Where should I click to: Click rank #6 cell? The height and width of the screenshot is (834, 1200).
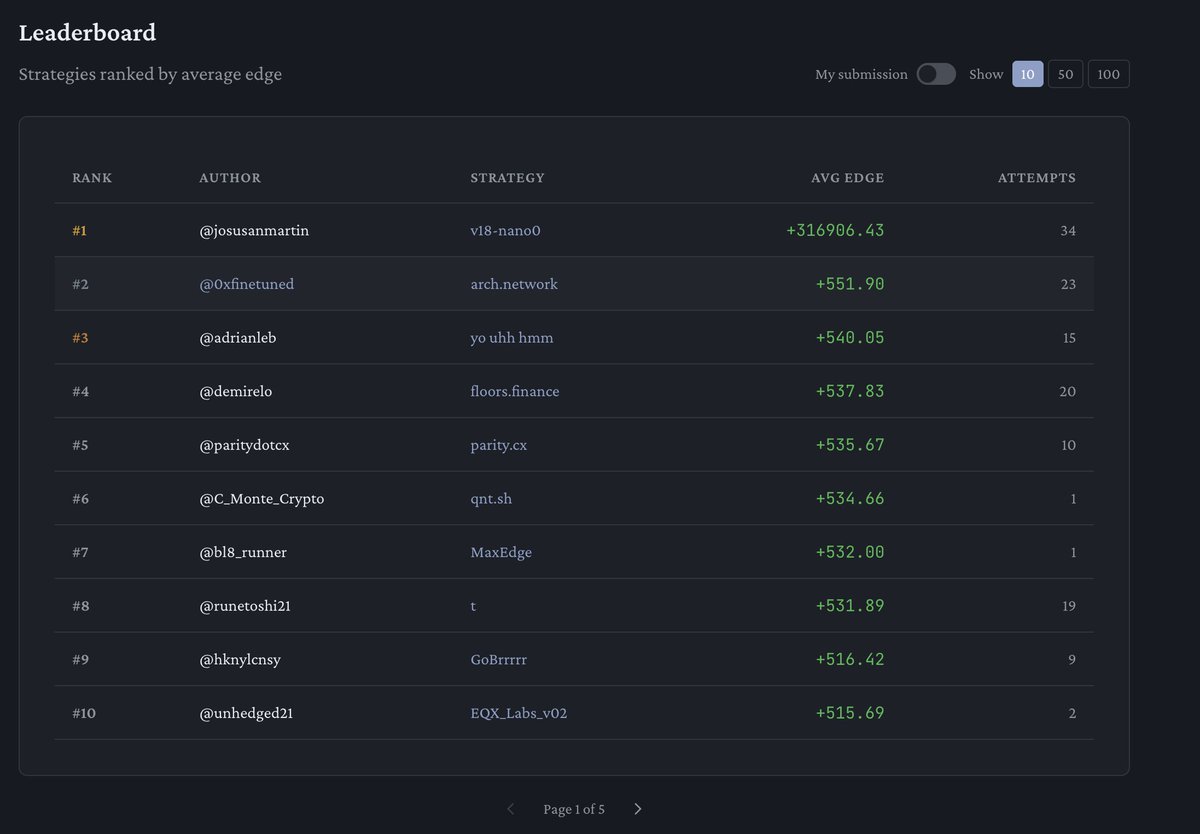tap(81, 498)
